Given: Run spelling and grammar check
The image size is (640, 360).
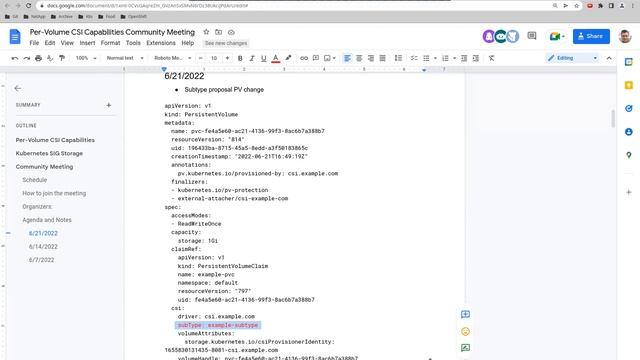Looking at the screenshot, I should (x=50, y=58).
